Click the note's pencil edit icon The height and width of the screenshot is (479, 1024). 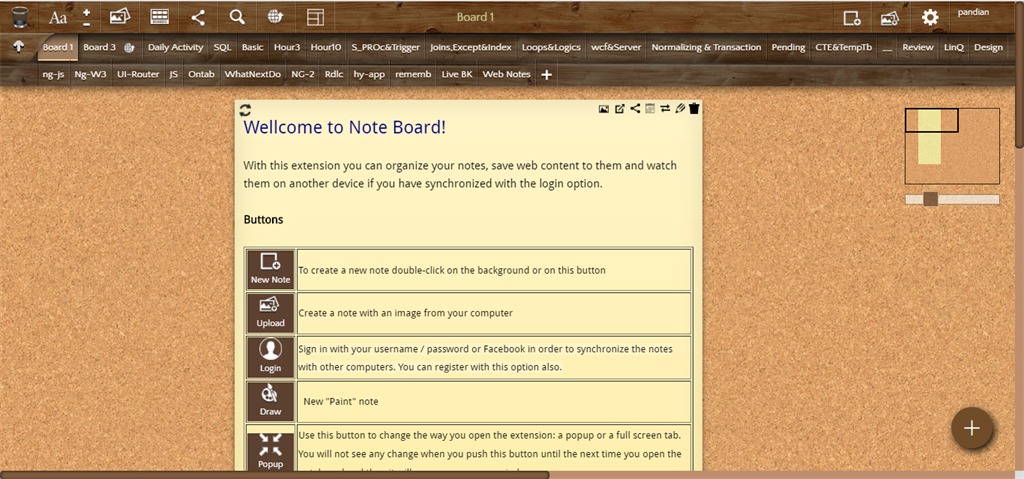[680, 108]
